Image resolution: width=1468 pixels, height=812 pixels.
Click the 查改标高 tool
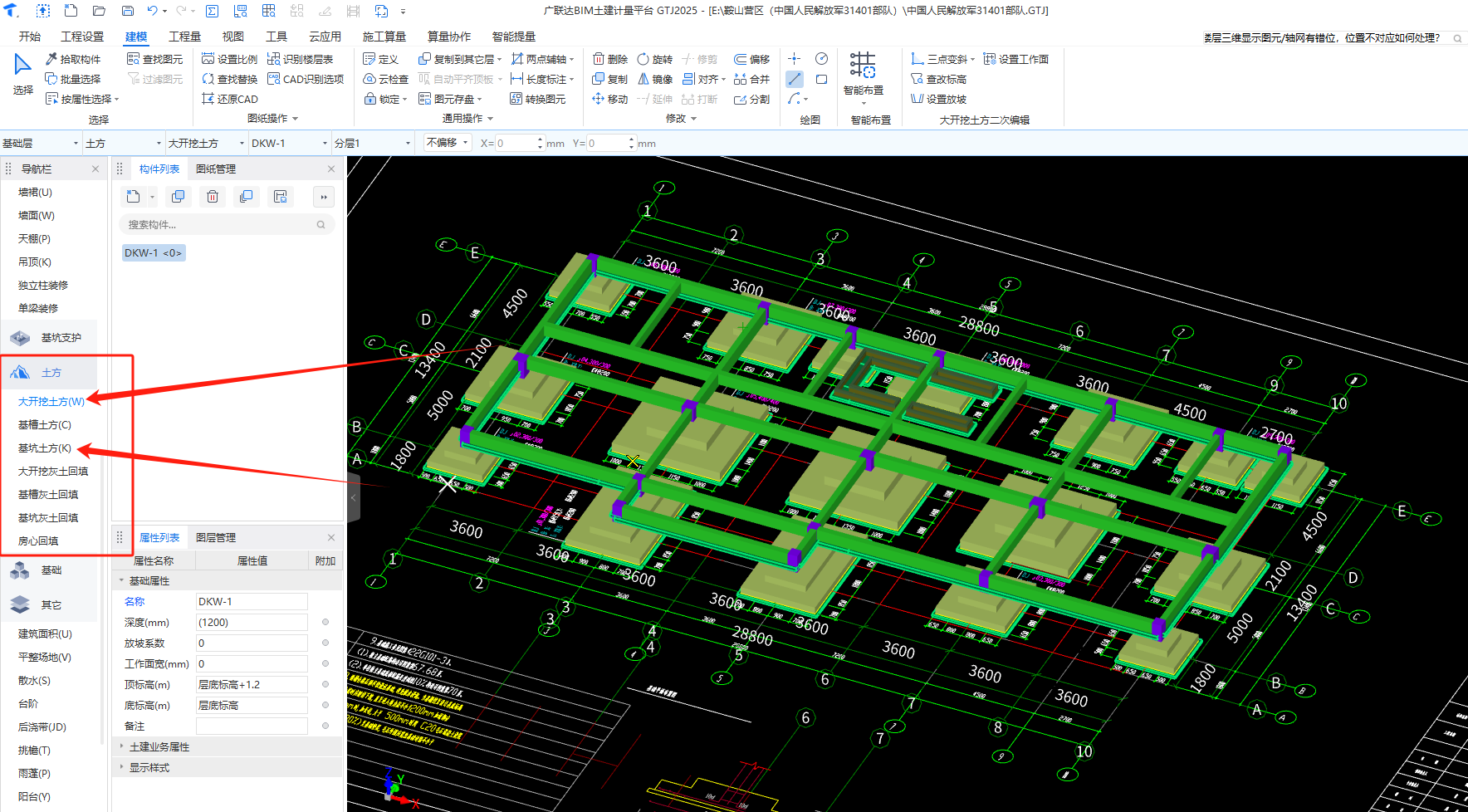[x=938, y=79]
